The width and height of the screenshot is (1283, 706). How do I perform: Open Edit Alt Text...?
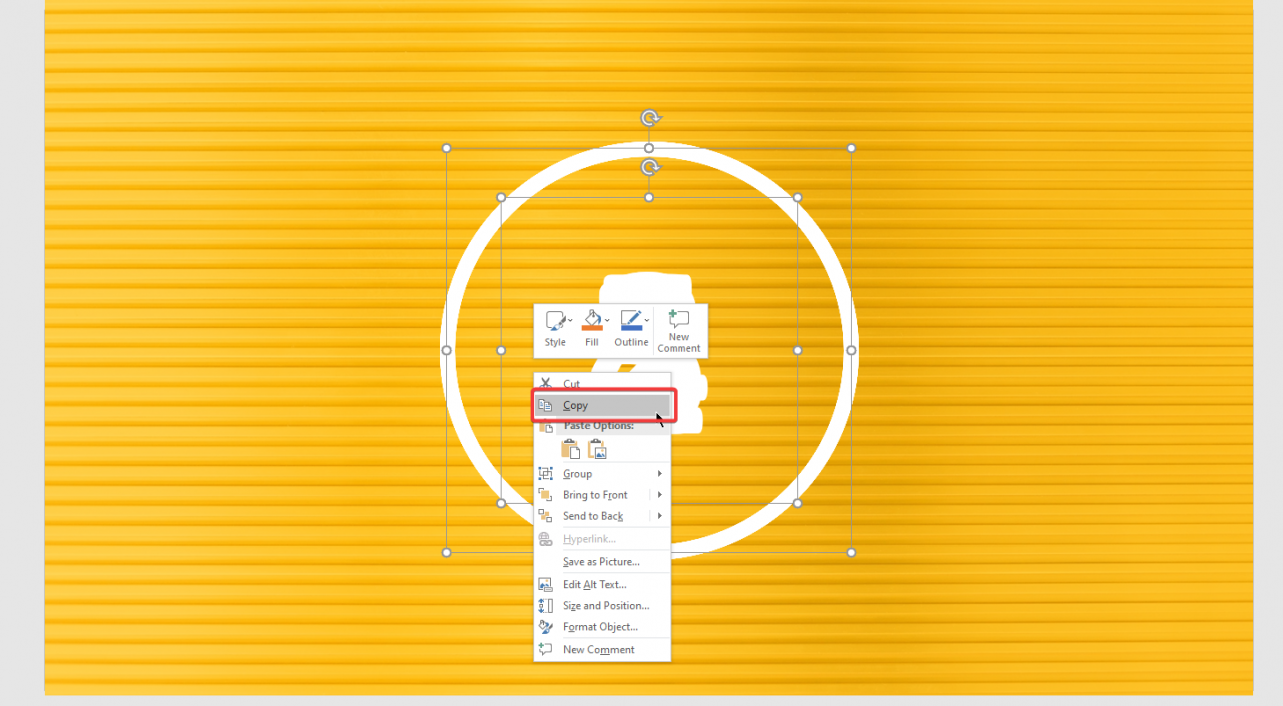pos(602,585)
